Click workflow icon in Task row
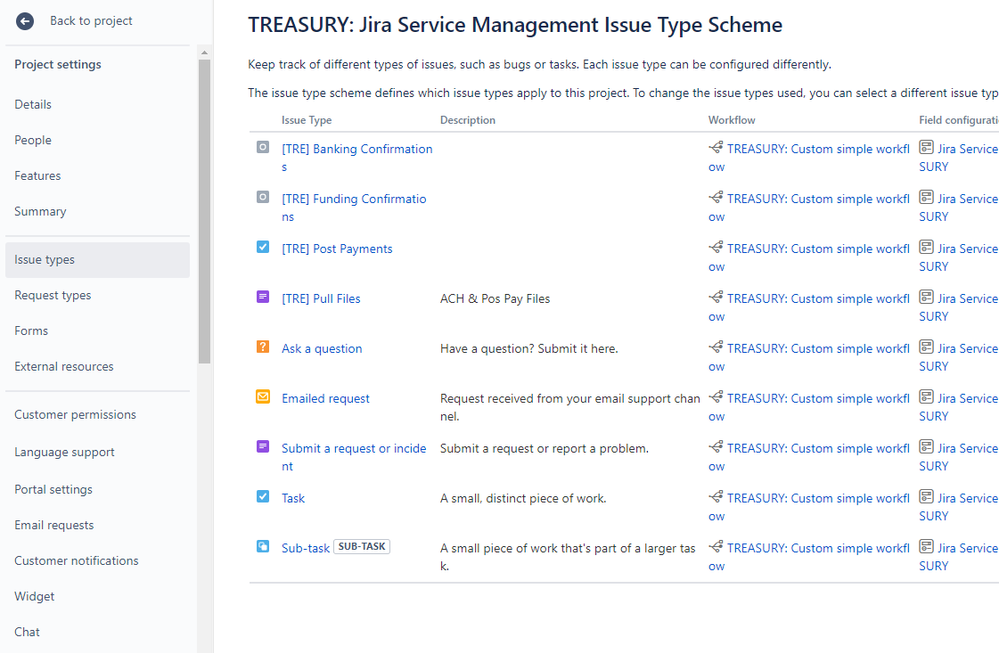Viewport: 999px width, 653px height. [716, 497]
